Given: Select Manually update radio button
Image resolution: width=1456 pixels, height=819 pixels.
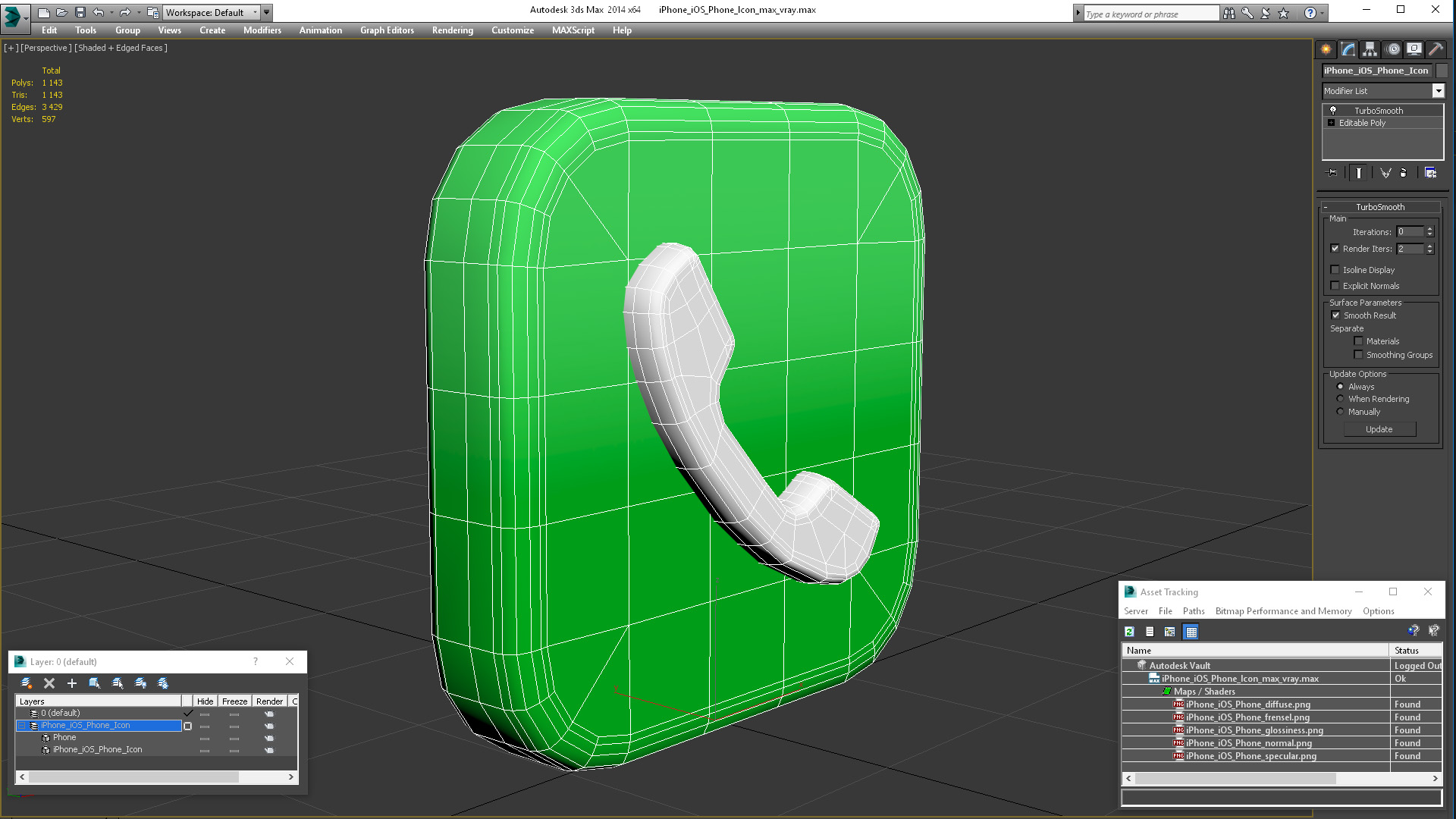Looking at the screenshot, I should click(x=1340, y=412).
